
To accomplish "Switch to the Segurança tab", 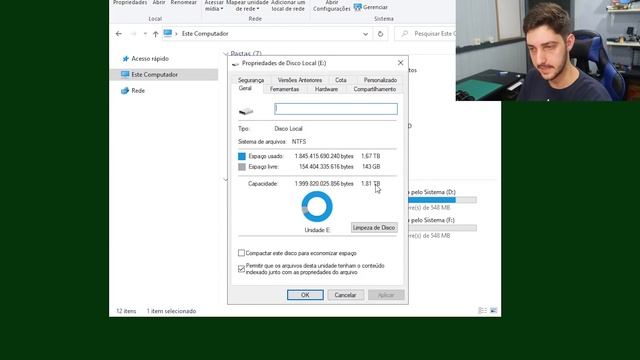I will [251, 80].
